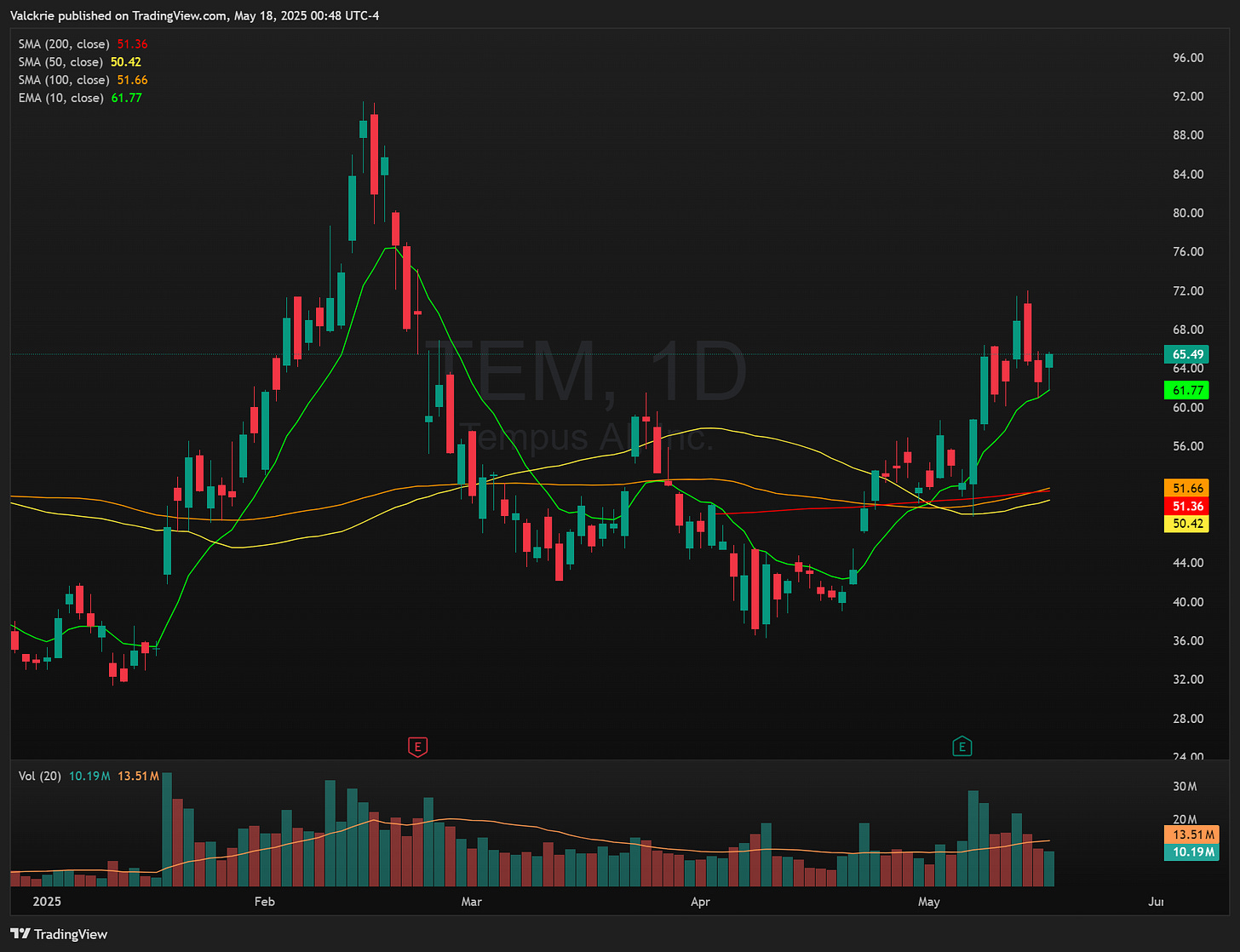
Task: Click the orange 51.66 price tag on axis
Action: pyautogui.click(x=1188, y=488)
